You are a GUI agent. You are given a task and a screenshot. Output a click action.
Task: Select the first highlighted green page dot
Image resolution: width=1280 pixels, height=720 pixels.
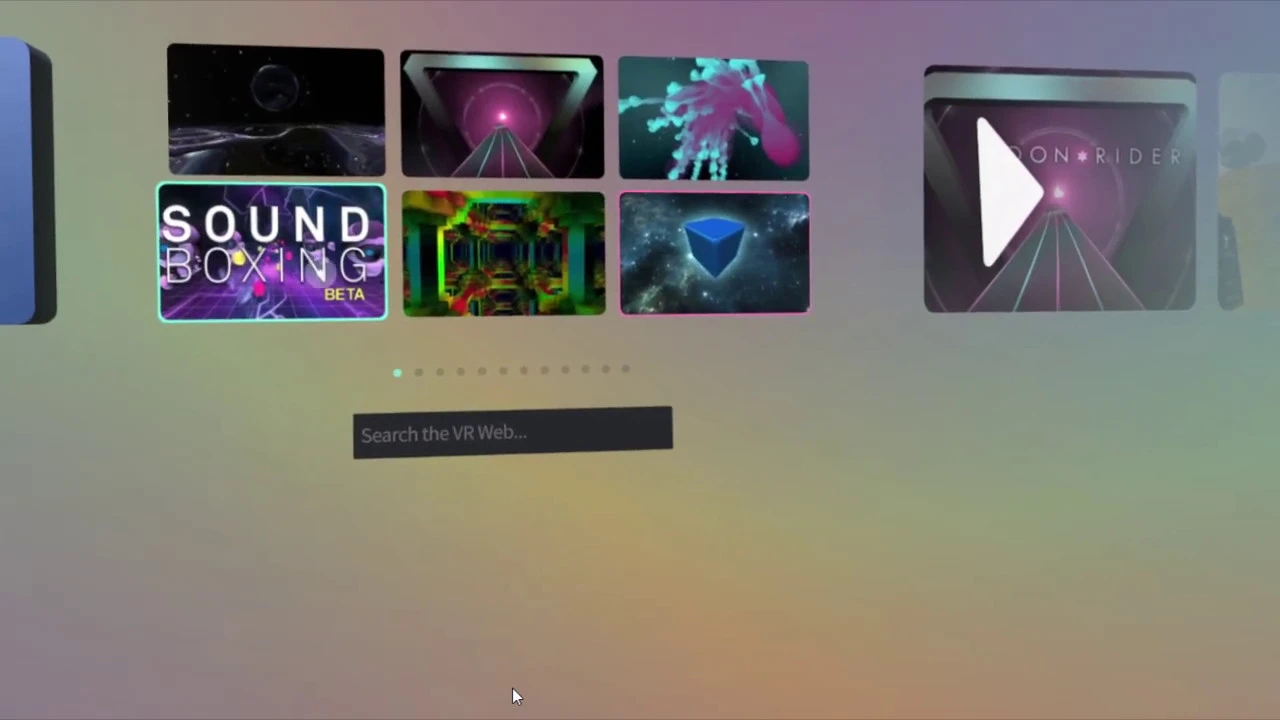pyautogui.click(x=397, y=373)
